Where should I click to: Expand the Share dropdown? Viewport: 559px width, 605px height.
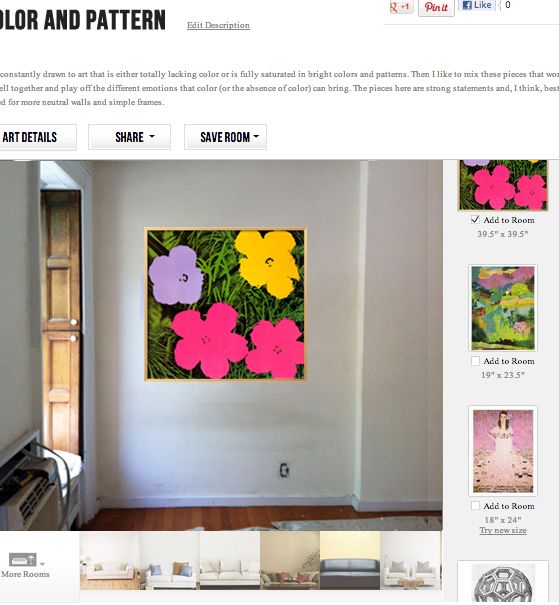coord(129,137)
